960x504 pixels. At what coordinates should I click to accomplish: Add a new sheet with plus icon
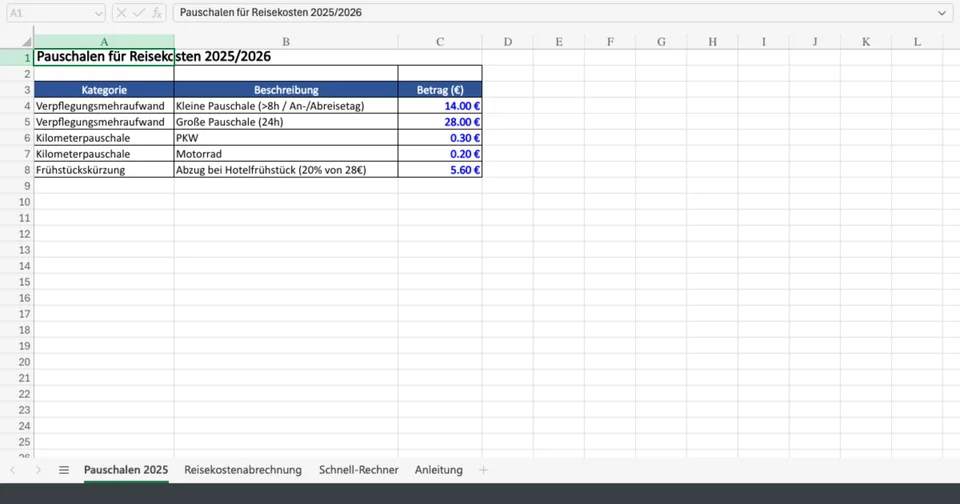(x=484, y=470)
